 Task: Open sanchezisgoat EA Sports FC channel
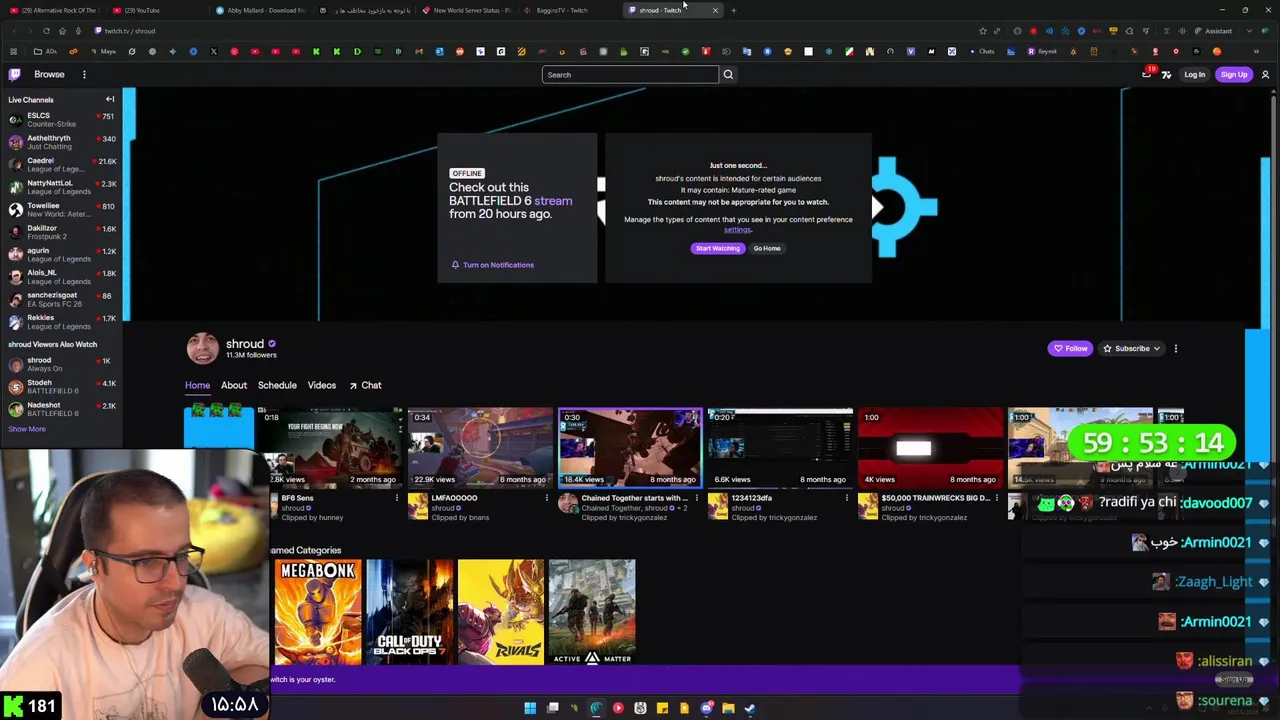(61, 299)
